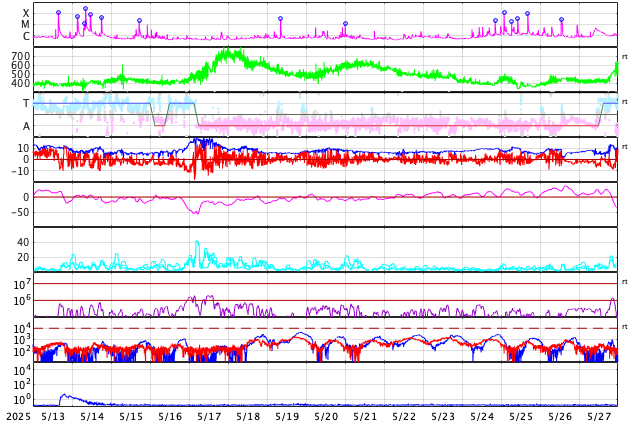Select the 5/15 date label
Image resolution: width=634 pixels, height=424 pixels.
pyautogui.click(x=131, y=416)
